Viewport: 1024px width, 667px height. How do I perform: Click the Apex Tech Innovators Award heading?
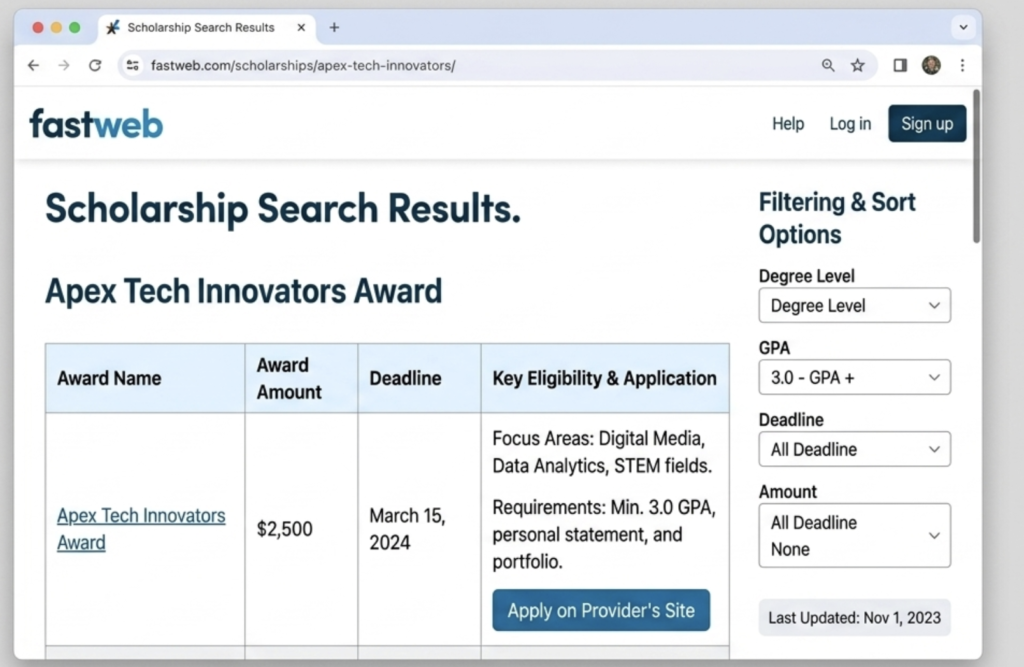[244, 291]
